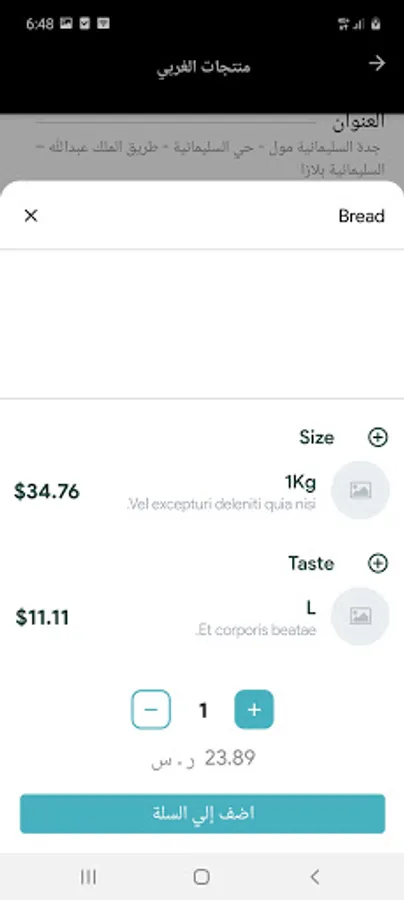Increase quantity with the plus button
404x900 pixels.
[x=254, y=709]
